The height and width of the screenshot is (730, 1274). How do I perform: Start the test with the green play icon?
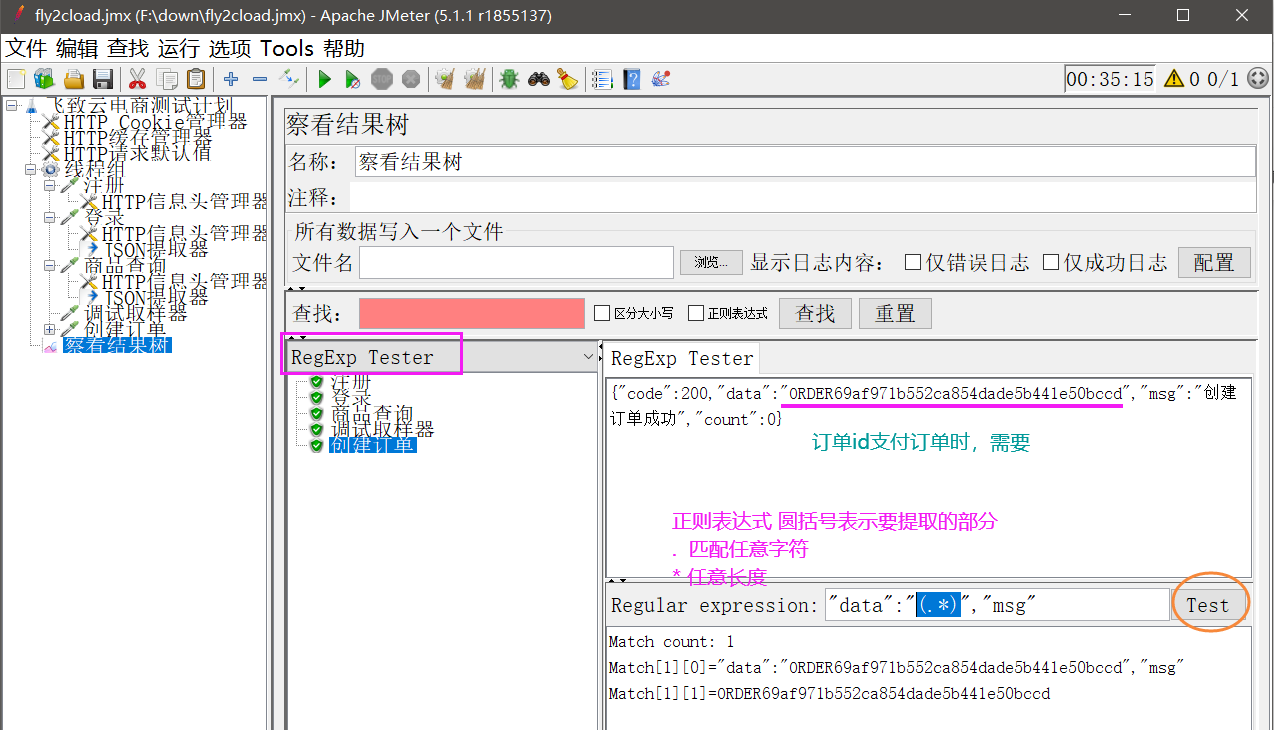coord(324,78)
